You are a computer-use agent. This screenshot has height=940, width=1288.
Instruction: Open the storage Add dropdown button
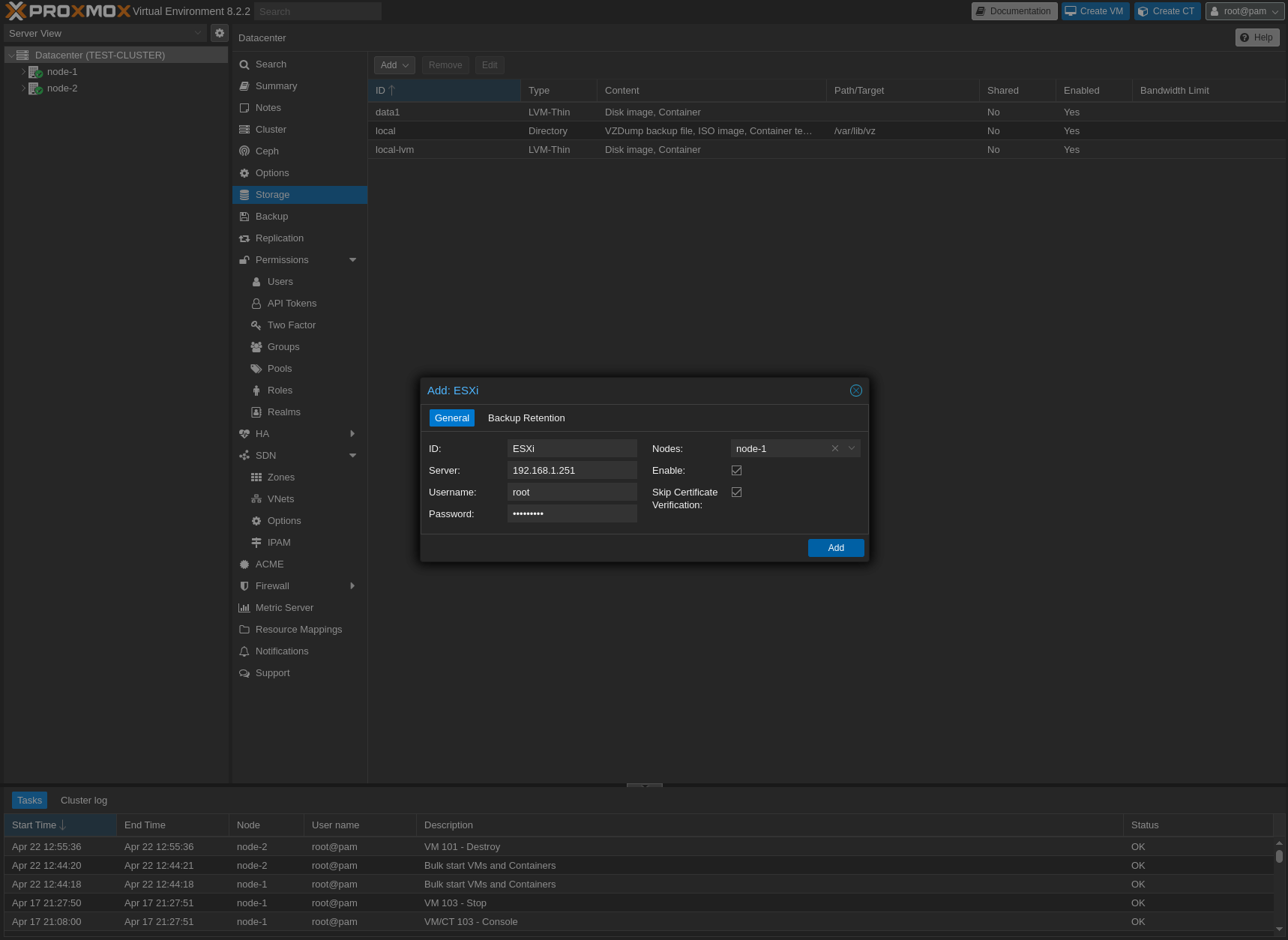(394, 65)
